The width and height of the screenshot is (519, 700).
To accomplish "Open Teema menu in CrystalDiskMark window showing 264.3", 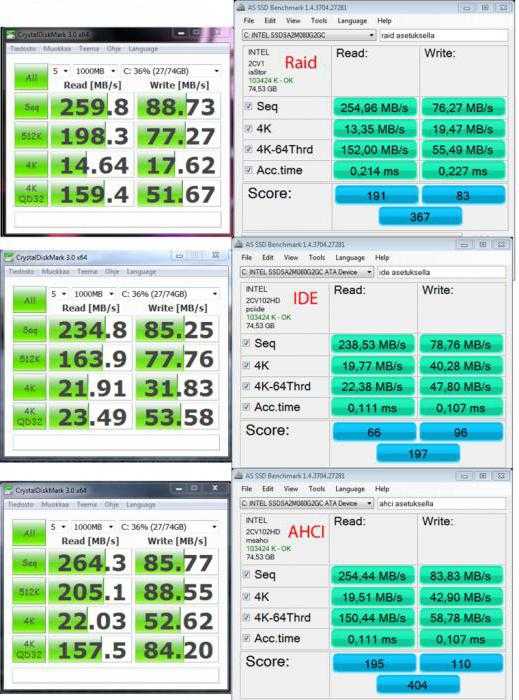I will (87, 504).
